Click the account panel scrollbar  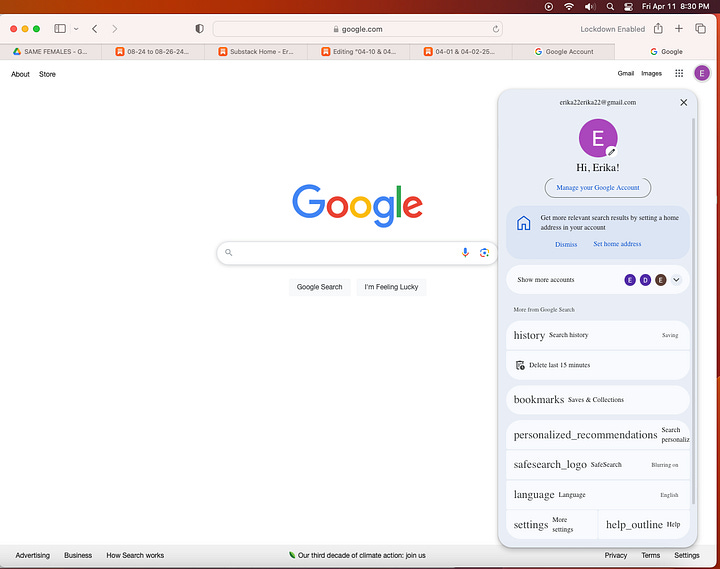tap(693, 310)
